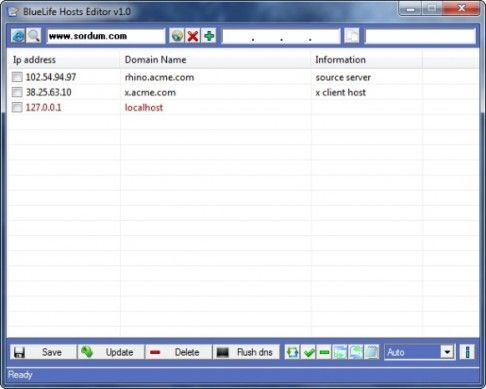
Task: Click the first blue-green swap icon
Action: (x=340, y=352)
